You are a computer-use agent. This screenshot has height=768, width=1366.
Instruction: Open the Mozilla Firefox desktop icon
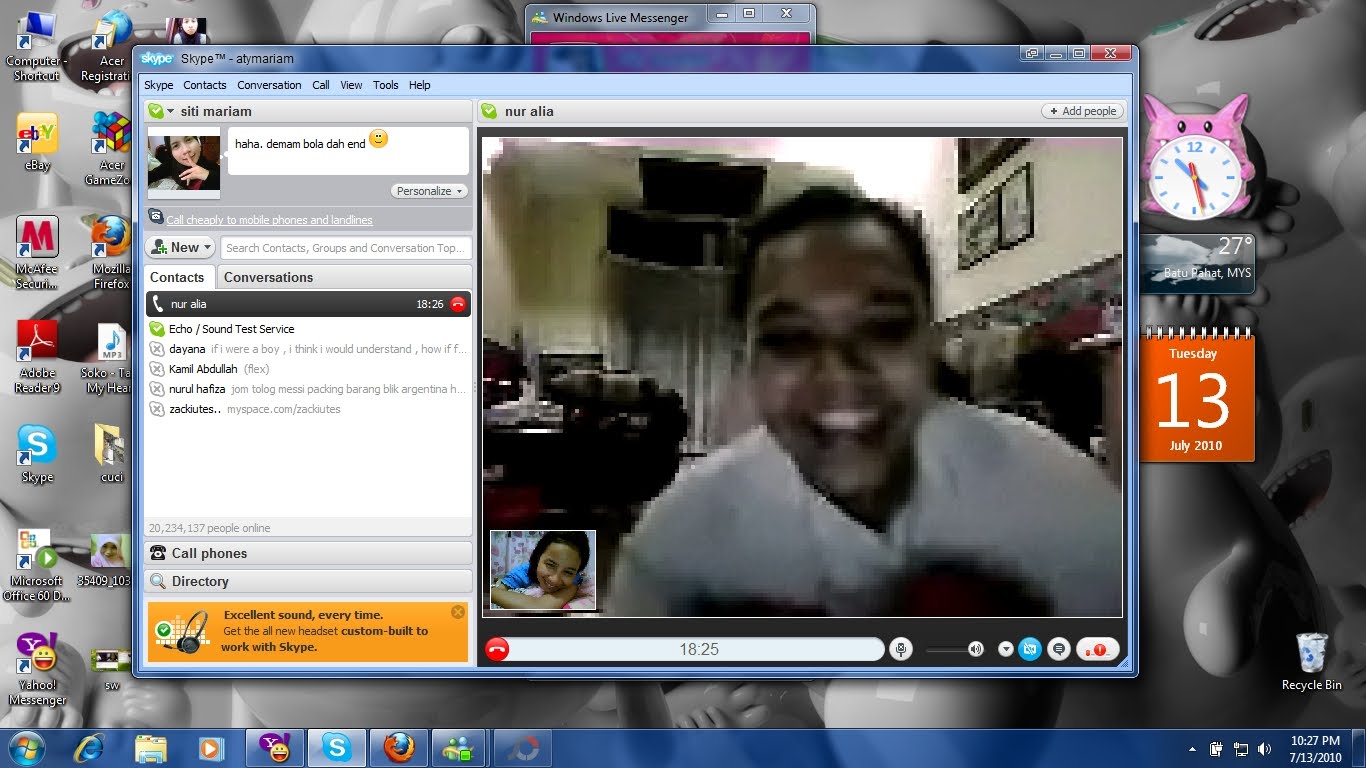point(111,253)
